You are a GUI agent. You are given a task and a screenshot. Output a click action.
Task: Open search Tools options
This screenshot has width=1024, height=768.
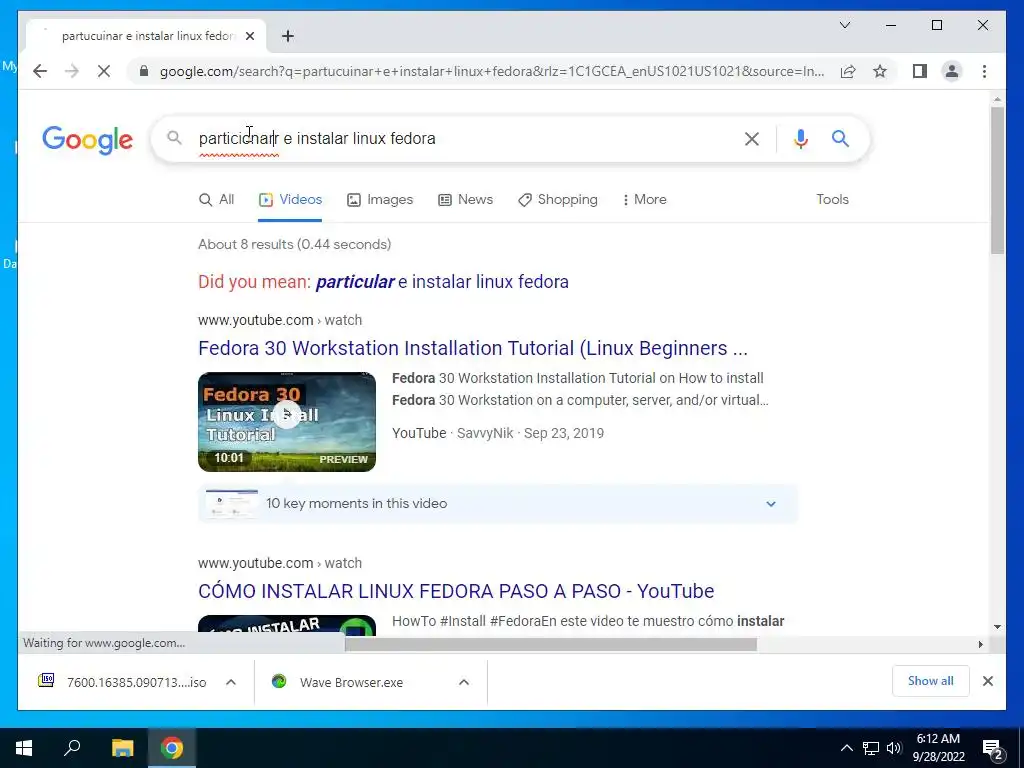pyautogui.click(x=832, y=200)
